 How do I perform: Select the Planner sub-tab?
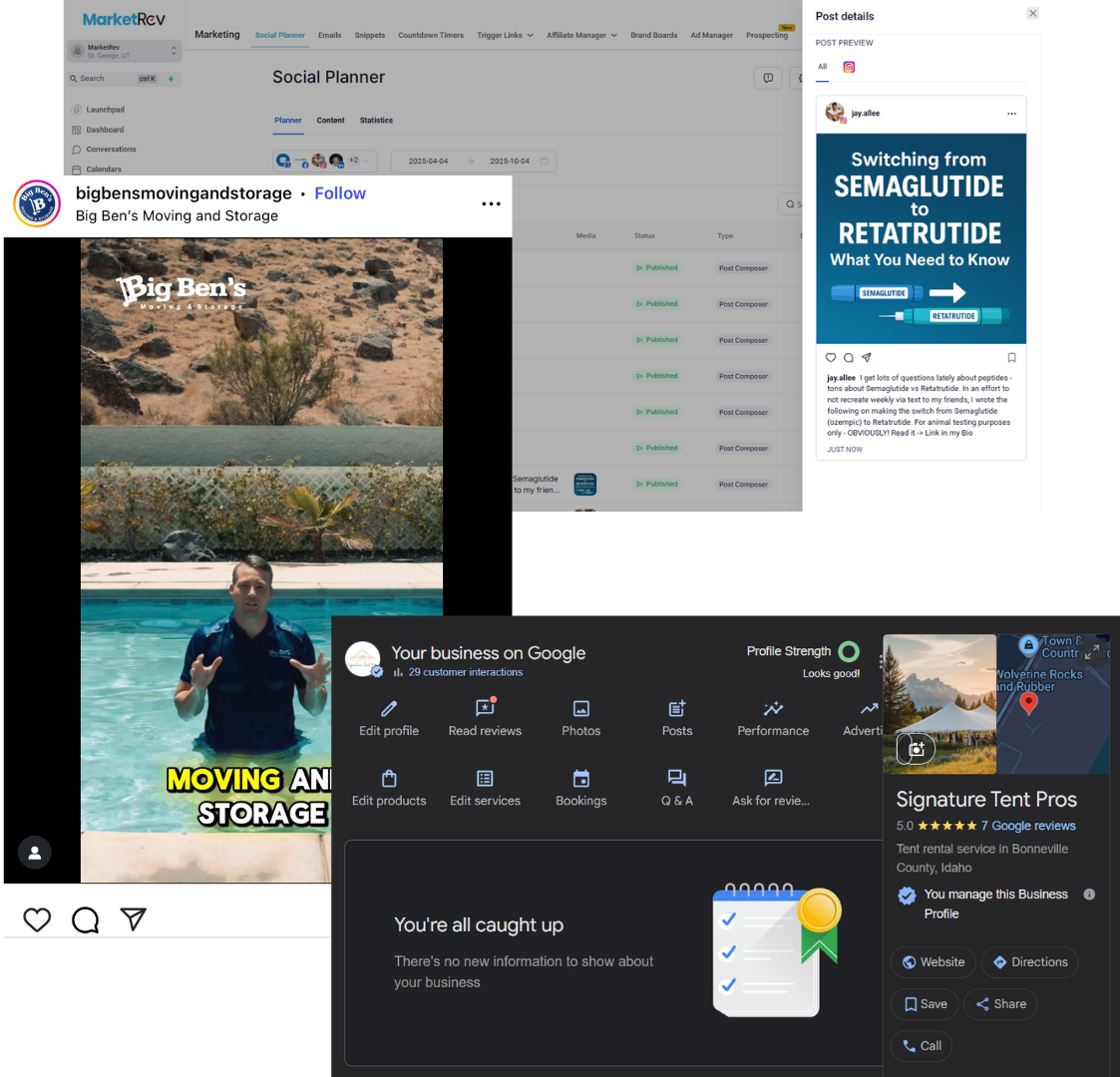point(288,120)
